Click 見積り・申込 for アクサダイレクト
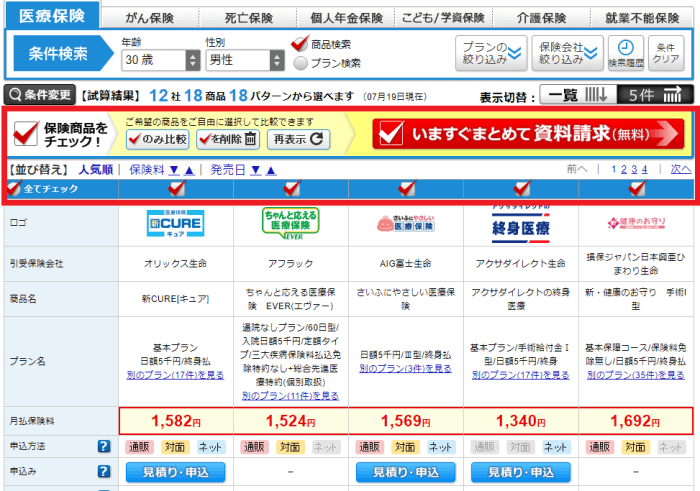 click(x=521, y=472)
